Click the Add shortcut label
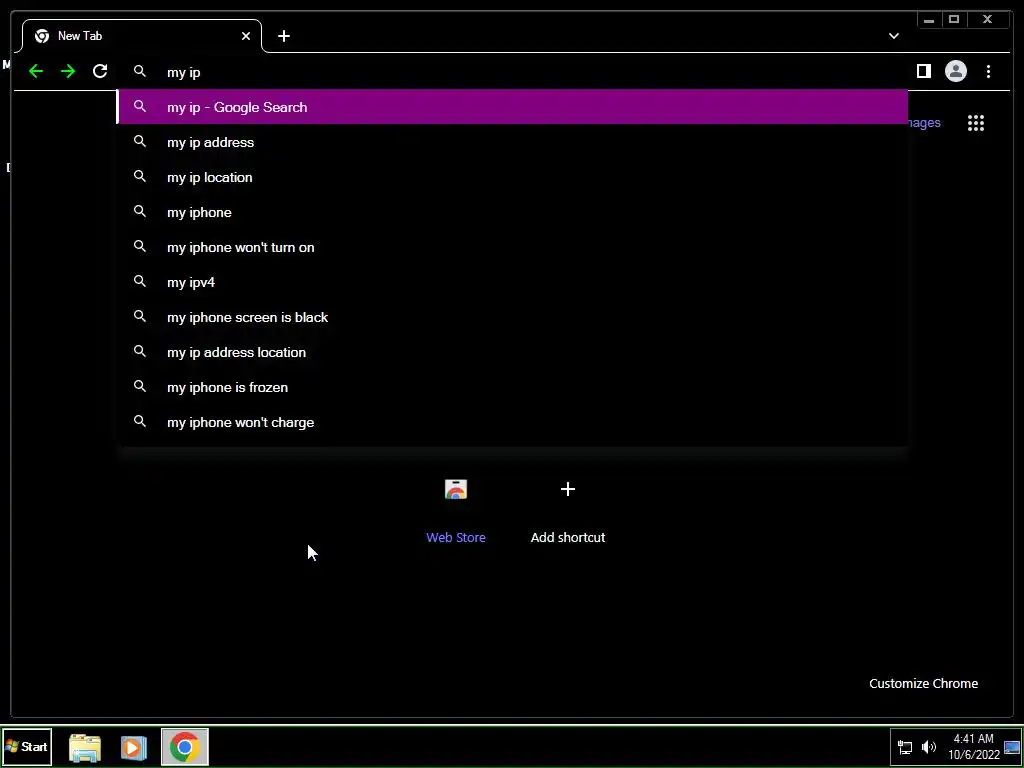This screenshot has width=1024, height=768. (x=568, y=537)
